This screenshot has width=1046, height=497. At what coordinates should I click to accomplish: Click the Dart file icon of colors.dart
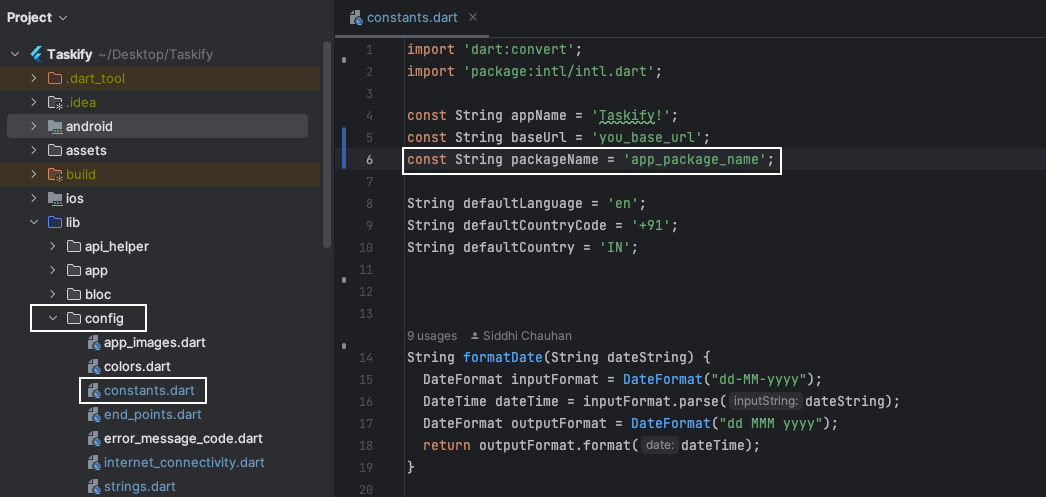pos(94,366)
